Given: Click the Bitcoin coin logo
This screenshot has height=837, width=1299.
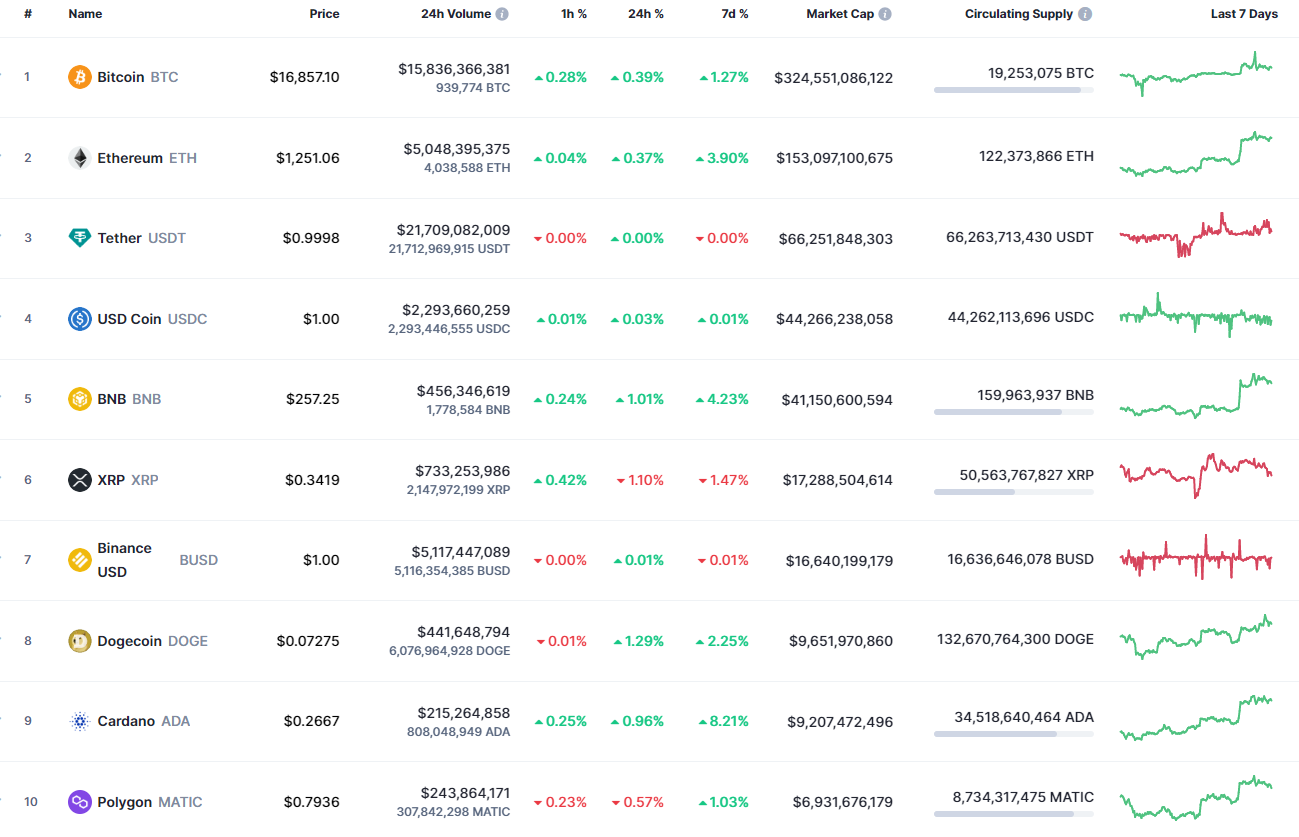Looking at the screenshot, I should [x=80, y=76].
